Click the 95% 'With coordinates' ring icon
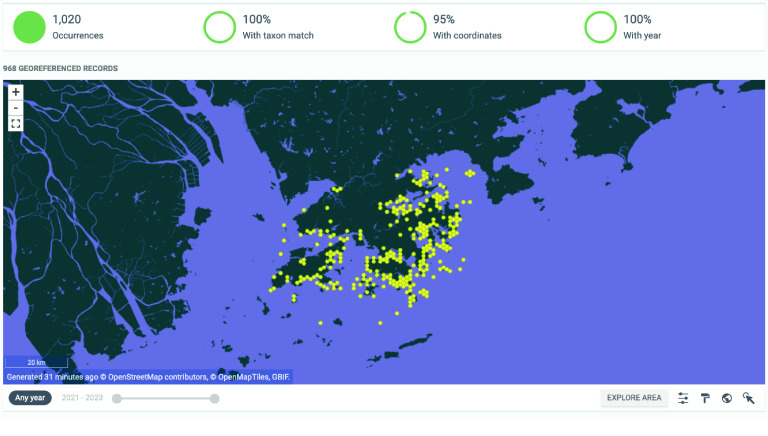Screen dimensions: 768x436 point(409,27)
